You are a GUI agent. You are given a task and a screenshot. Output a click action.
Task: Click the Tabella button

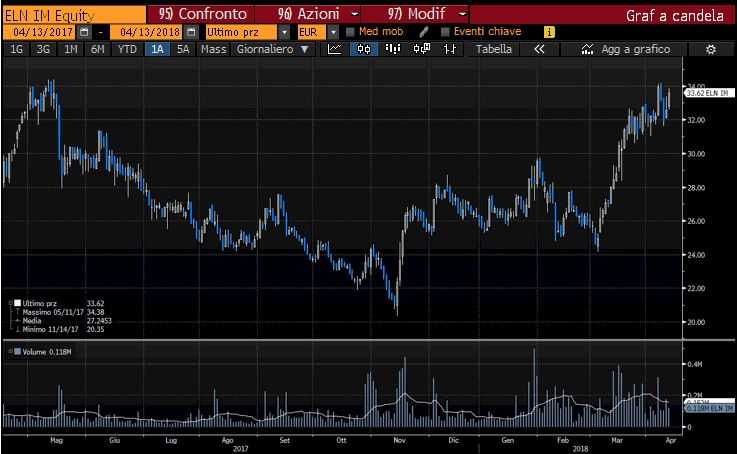pos(493,49)
